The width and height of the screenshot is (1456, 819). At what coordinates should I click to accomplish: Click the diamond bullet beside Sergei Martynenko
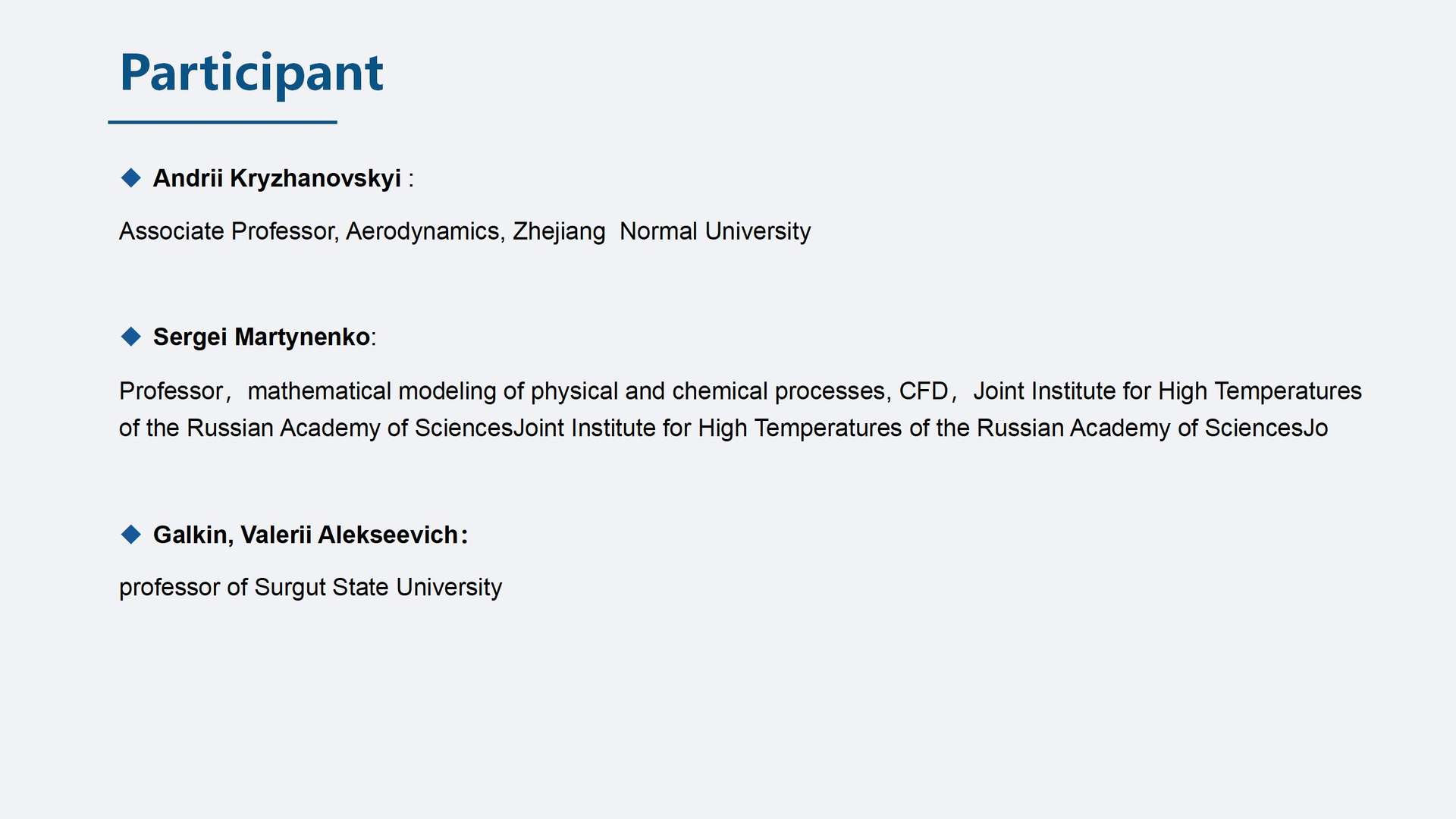(131, 337)
